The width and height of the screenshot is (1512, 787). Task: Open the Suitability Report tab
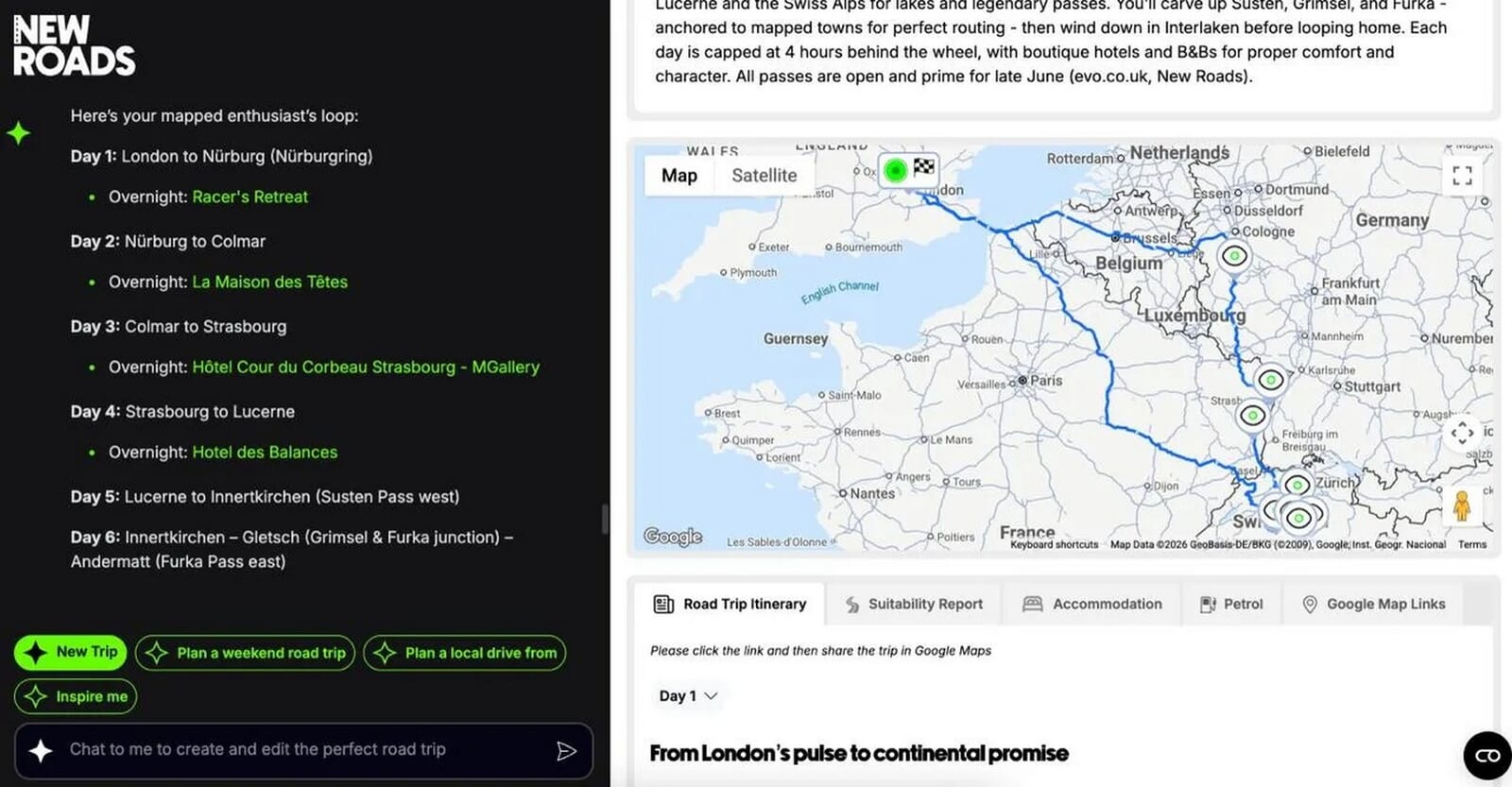coord(913,605)
